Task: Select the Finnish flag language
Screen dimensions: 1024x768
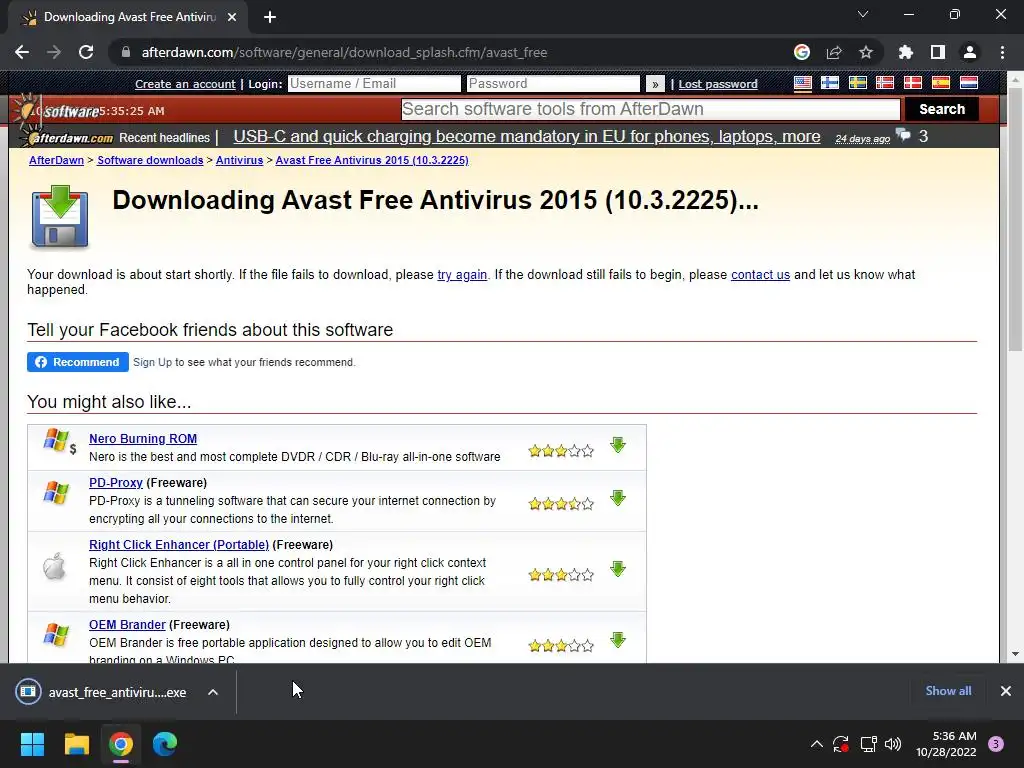Action: tap(830, 83)
